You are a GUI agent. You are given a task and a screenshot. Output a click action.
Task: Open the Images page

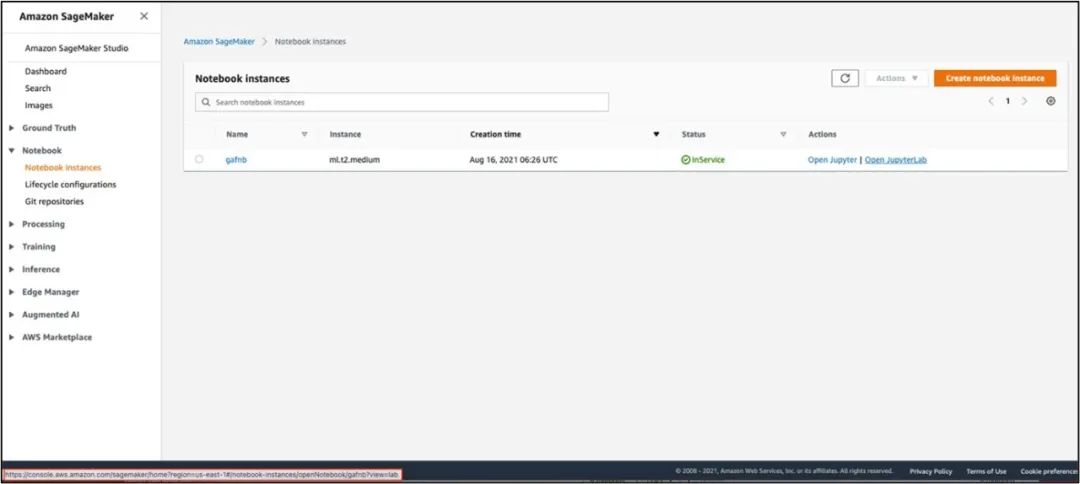coord(39,105)
